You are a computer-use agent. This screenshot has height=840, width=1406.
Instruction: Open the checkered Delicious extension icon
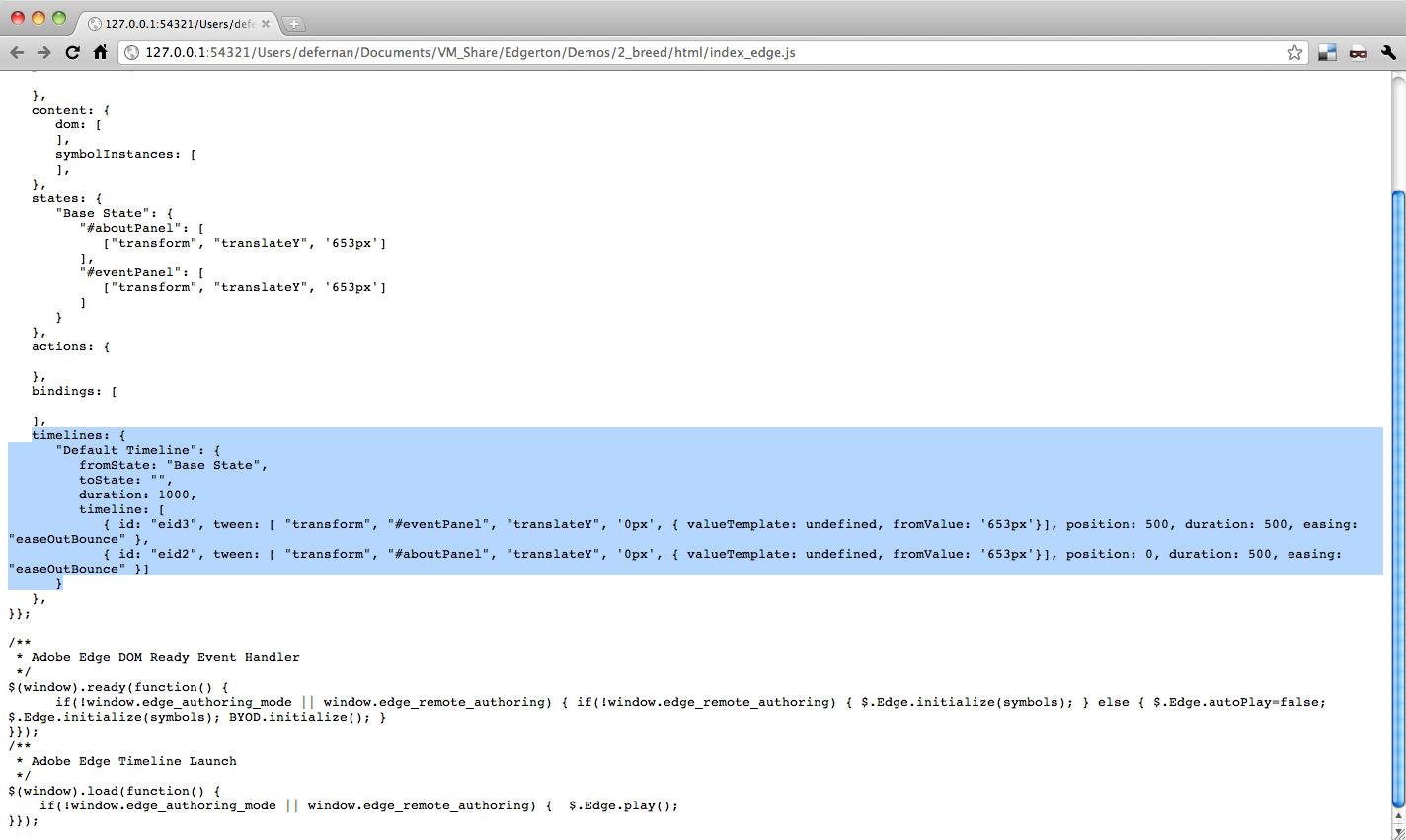(1328, 52)
